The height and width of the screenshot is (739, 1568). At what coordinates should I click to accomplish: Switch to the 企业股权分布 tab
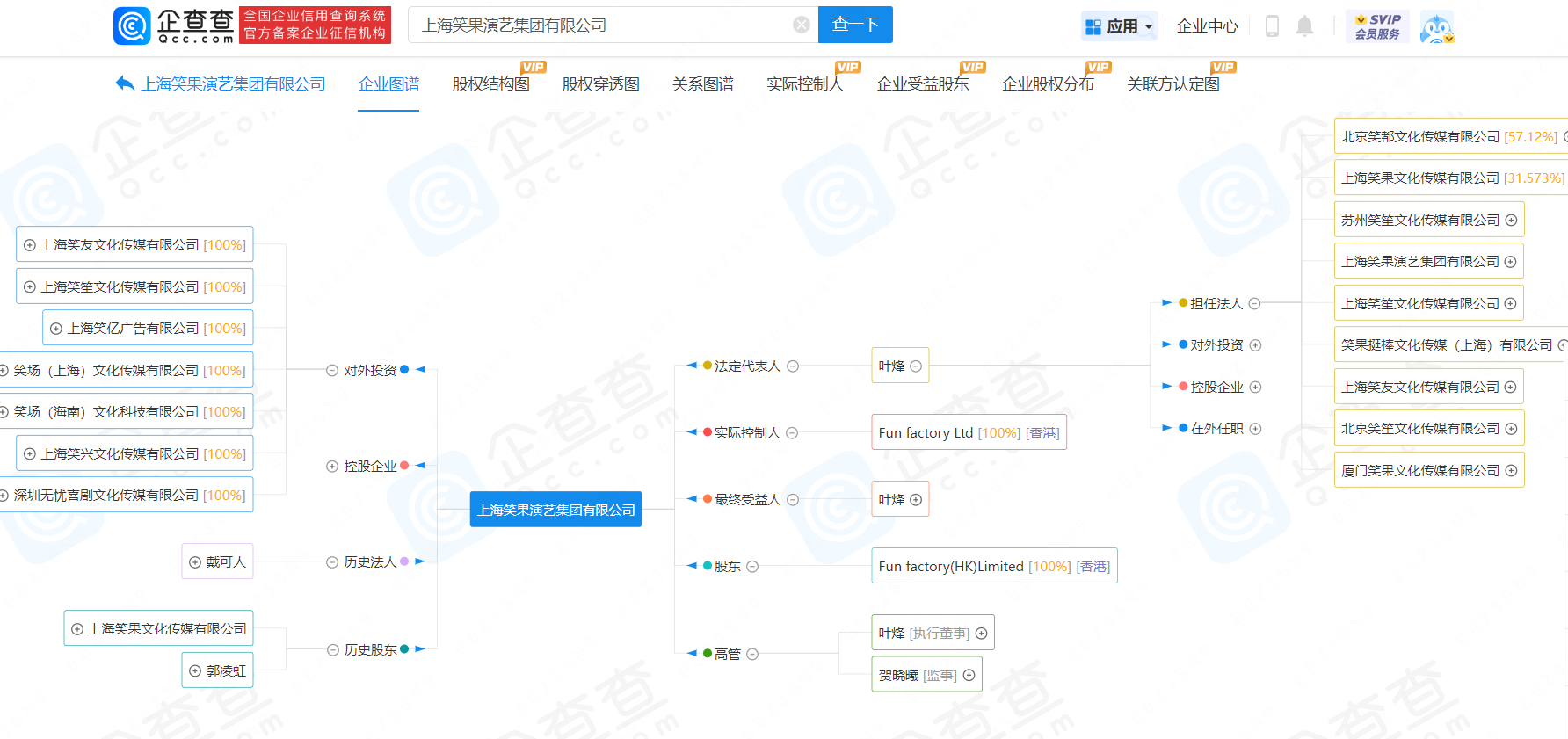pyautogui.click(x=1049, y=84)
